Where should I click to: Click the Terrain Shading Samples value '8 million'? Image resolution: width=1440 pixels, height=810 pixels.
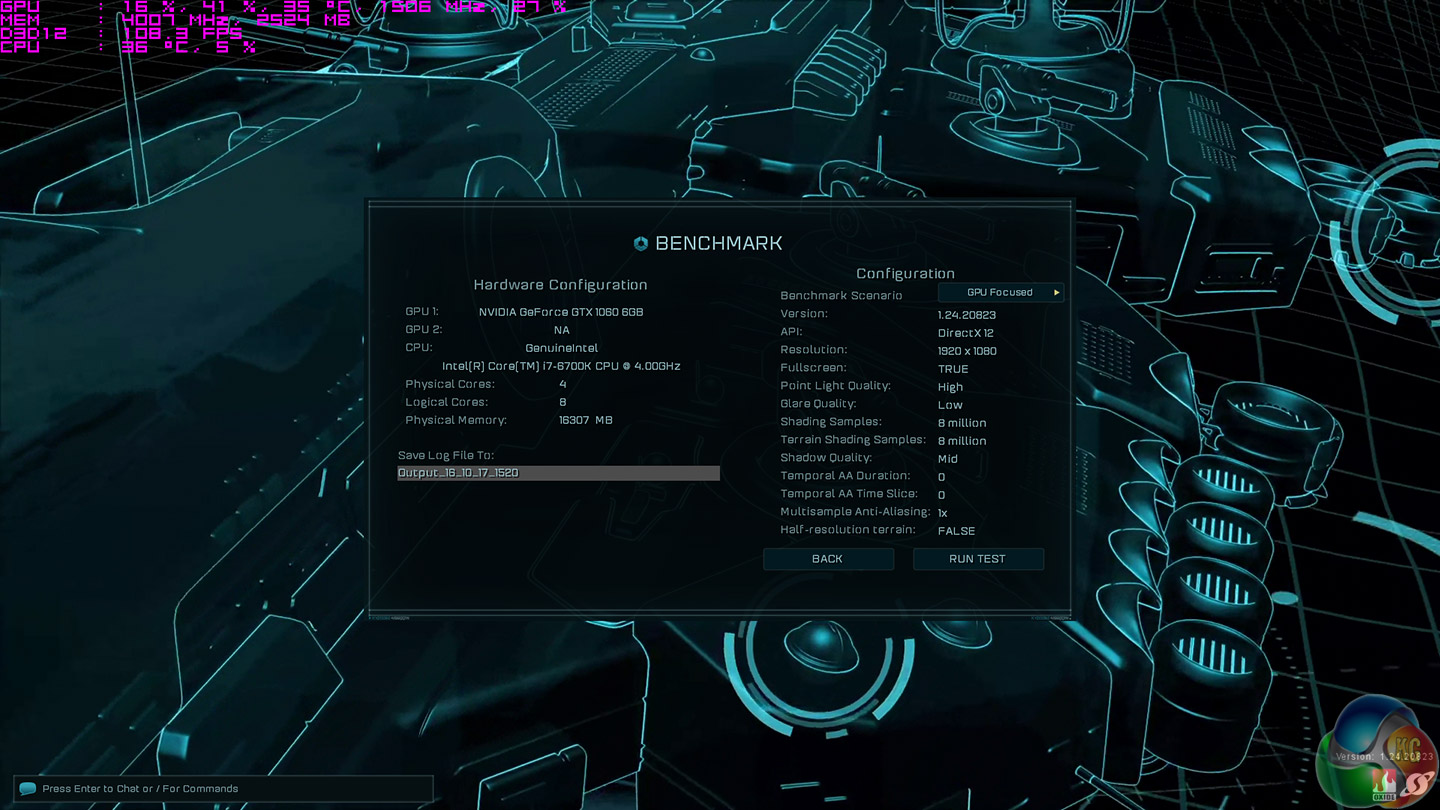point(962,441)
